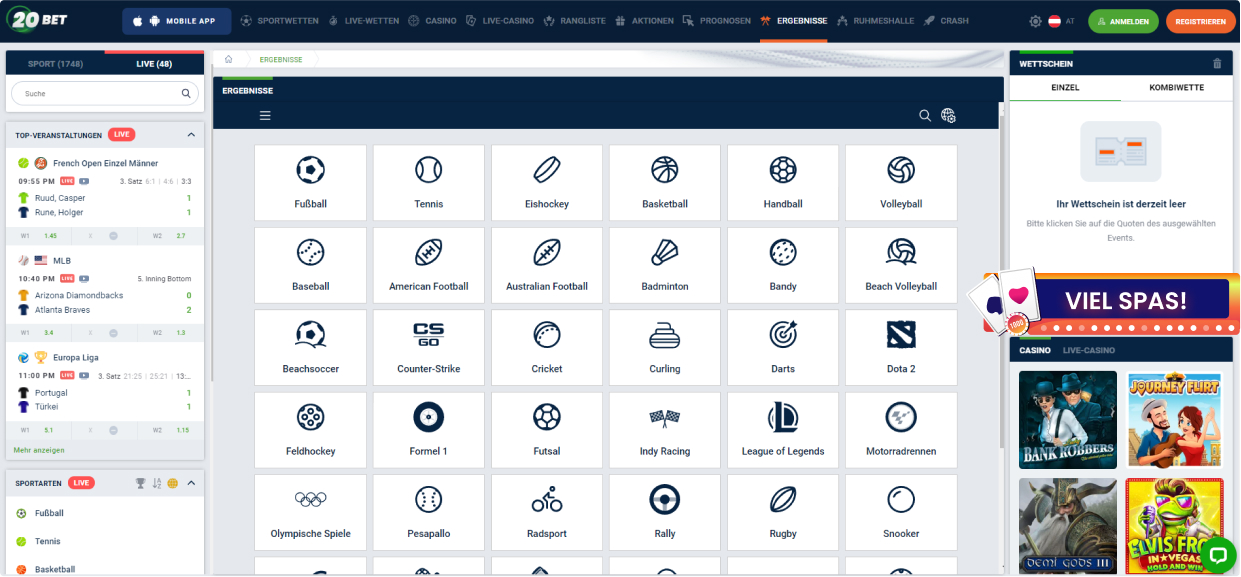Click the search magnifier in Ergebnisse bar

pos(925,116)
